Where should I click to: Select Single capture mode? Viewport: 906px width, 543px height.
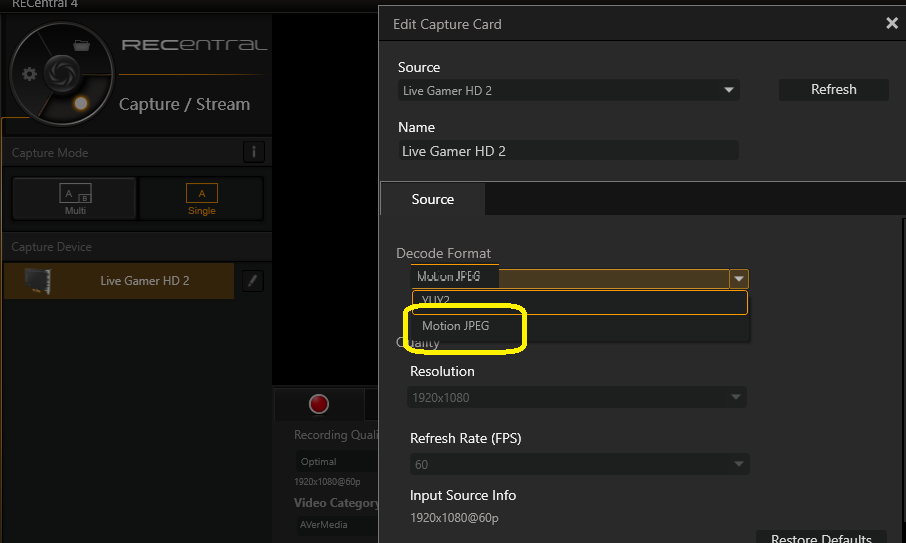[x=202, y=199]
